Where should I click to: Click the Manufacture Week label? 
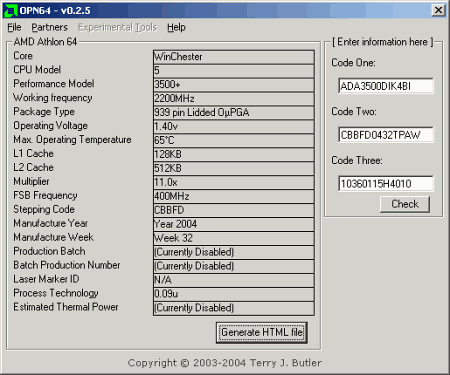click(53, 238)
